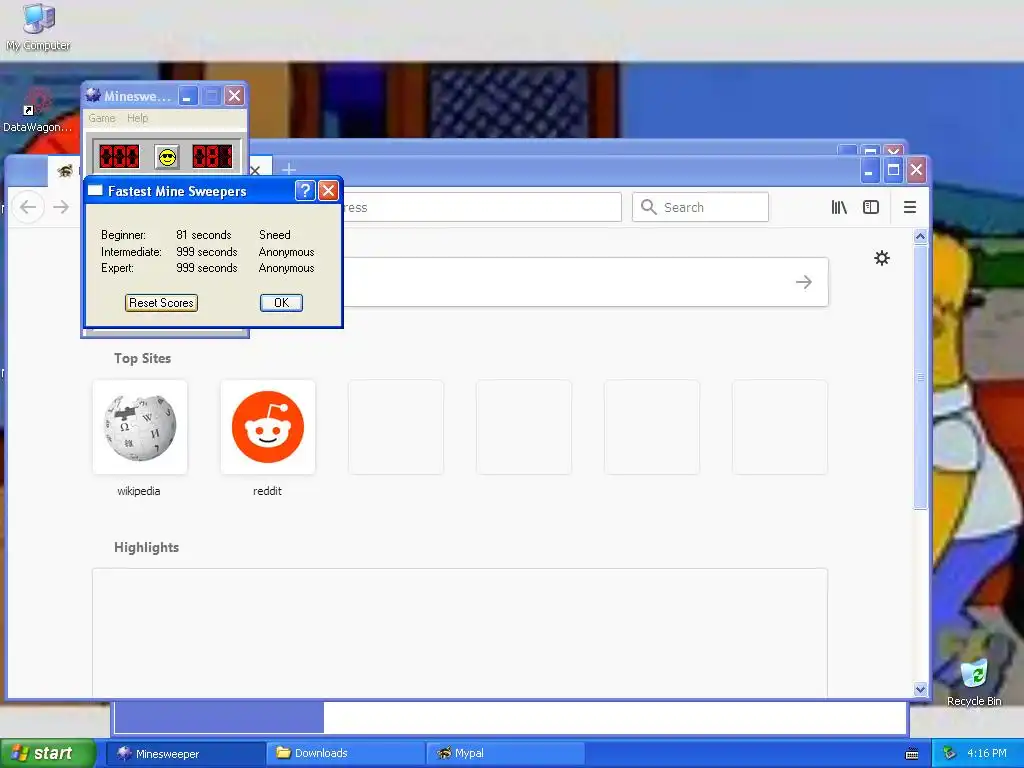Click the Windows start button
Viewport: 1024px width, 768px height.
[48, 753]
